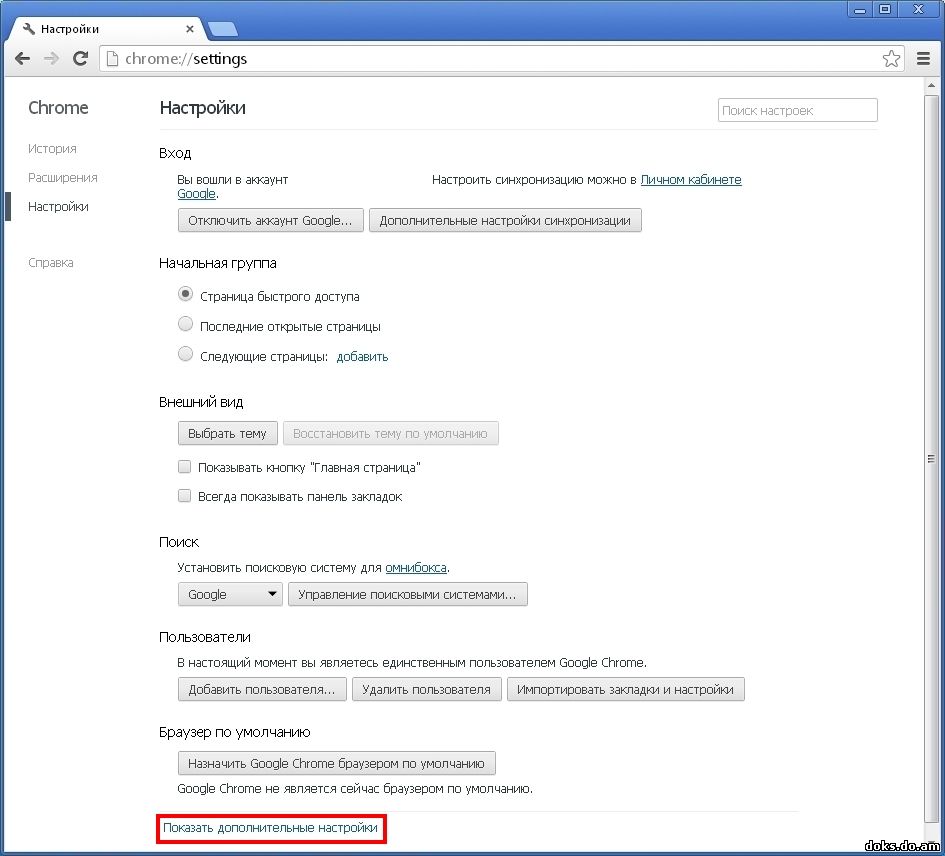
Task: Enable Показывать кнопку "Главная страница" checkbox
Action: click(184, 467)
